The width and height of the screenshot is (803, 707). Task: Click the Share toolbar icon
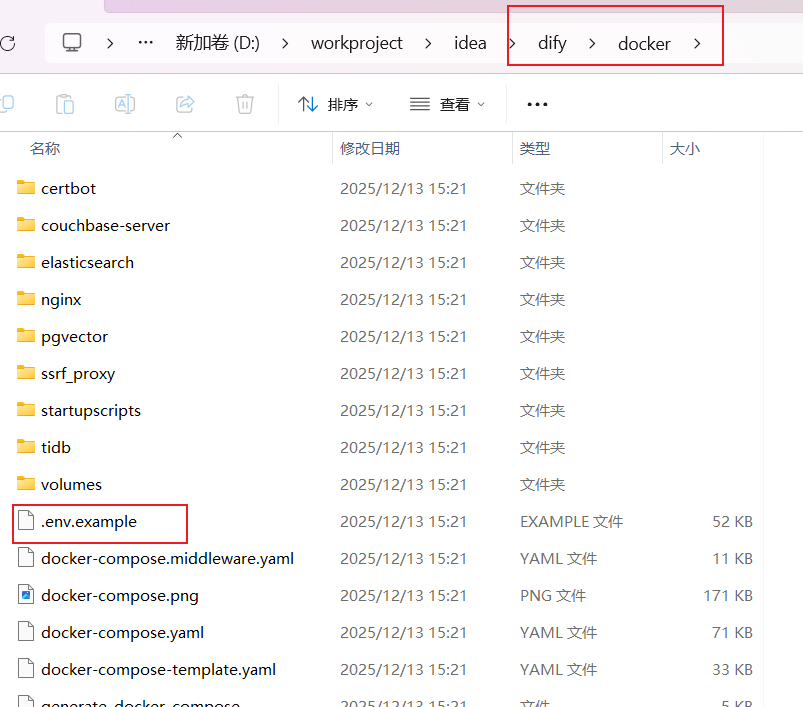185,104
